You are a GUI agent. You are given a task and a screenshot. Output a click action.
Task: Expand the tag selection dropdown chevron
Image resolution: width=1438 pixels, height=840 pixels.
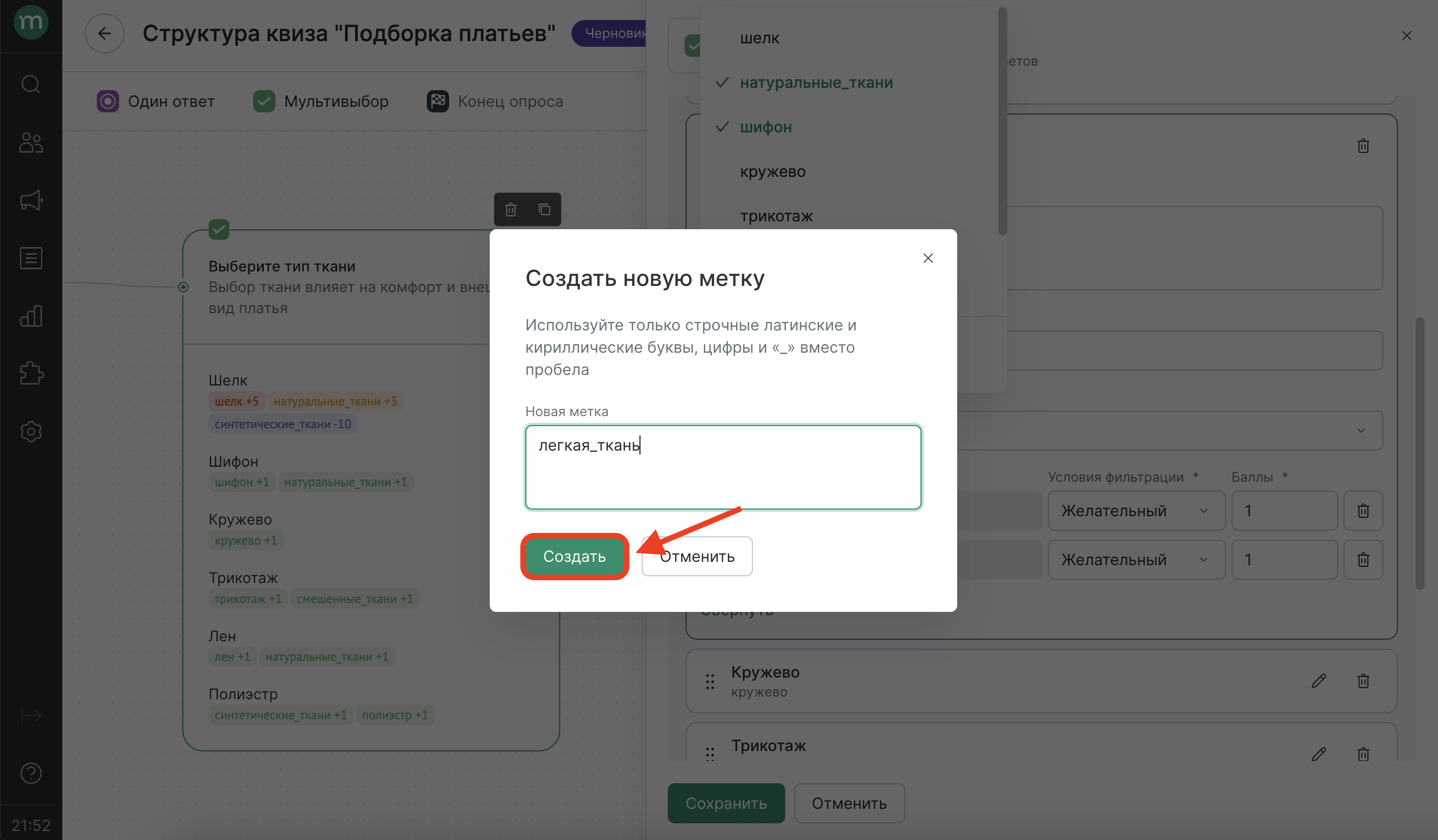pyautogui.click(x=1361, y=431)
